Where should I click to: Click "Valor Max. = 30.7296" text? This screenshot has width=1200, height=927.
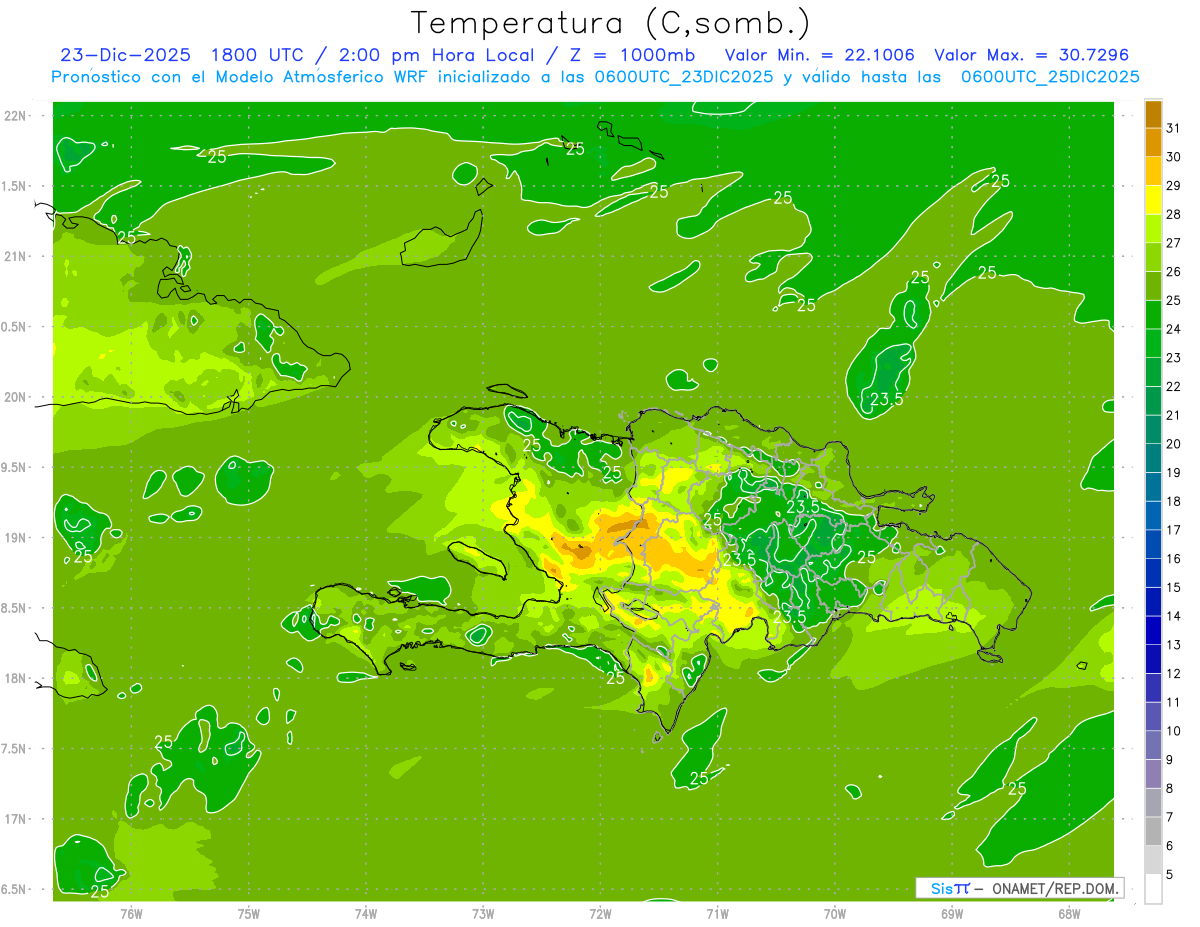[x=1031, y=55]
